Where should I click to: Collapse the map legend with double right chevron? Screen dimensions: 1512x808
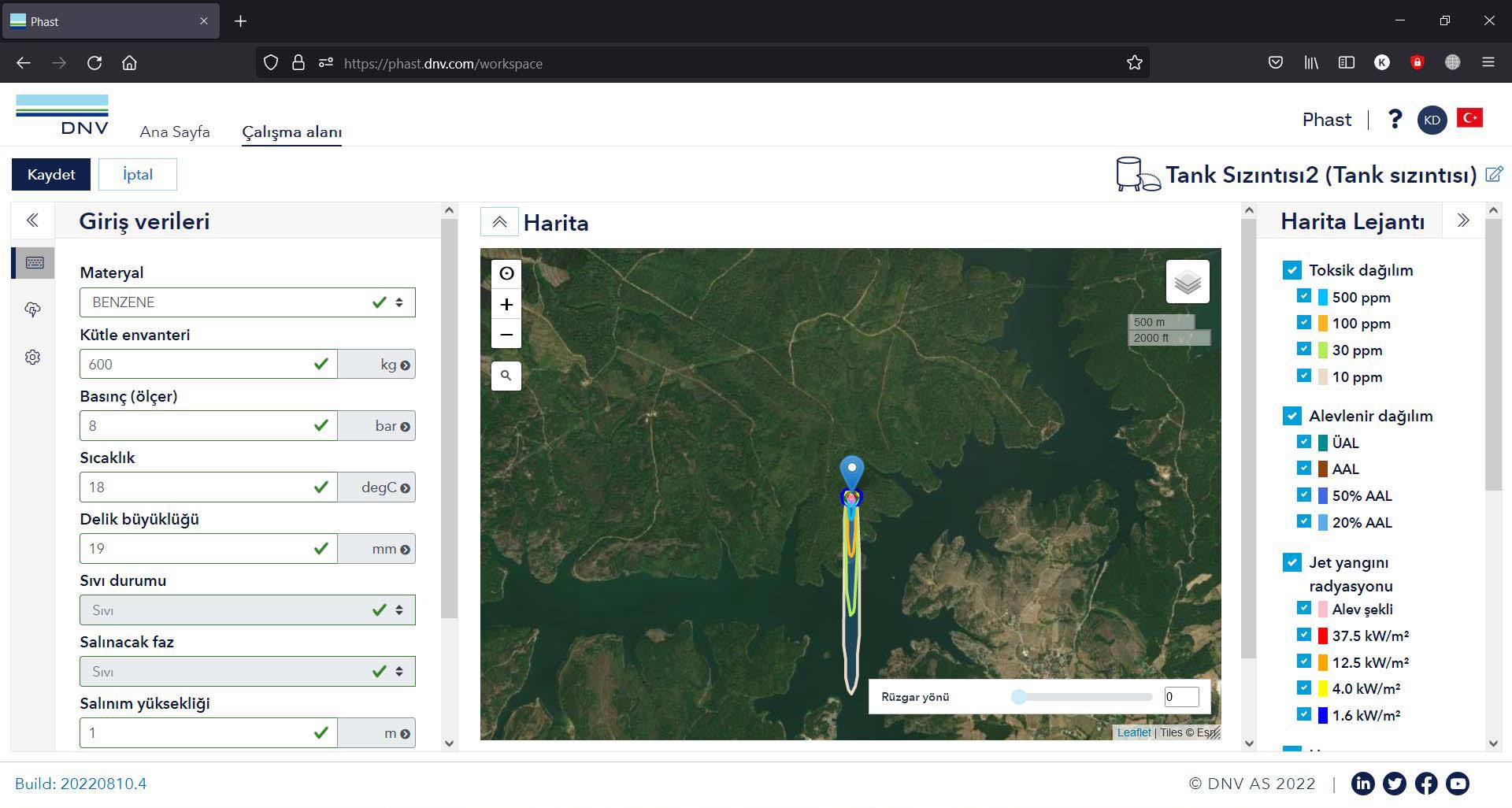1463,221
